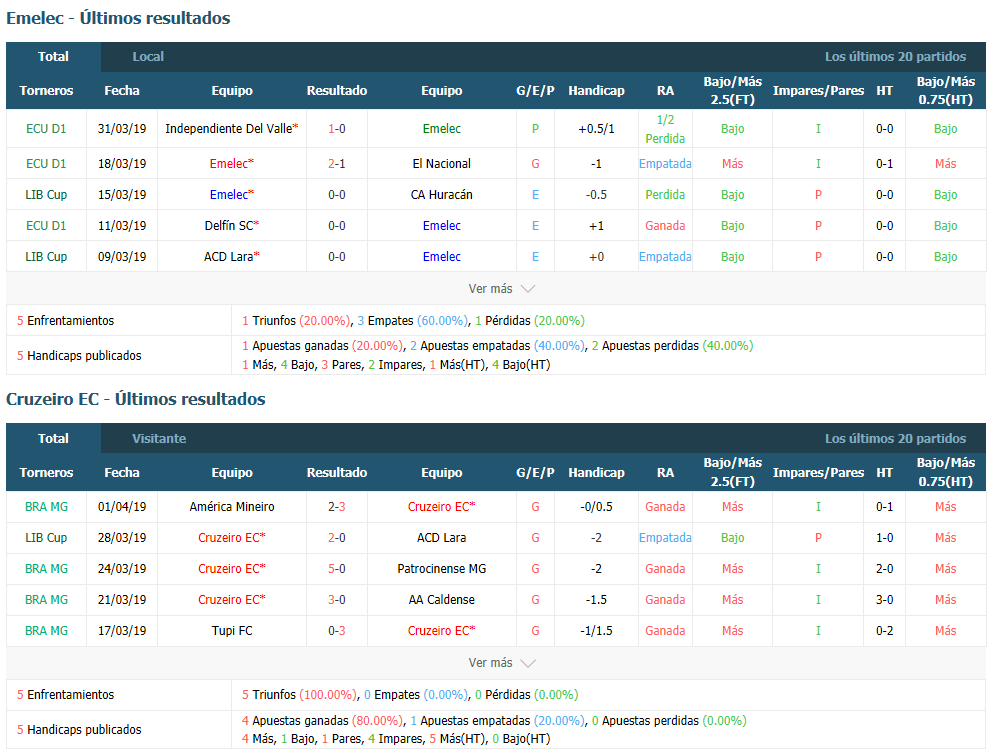The width and height of the screenshot is (992, 755).
Task: Open Los últimos 20 partidos for Emelec
Action: point(895,57)
